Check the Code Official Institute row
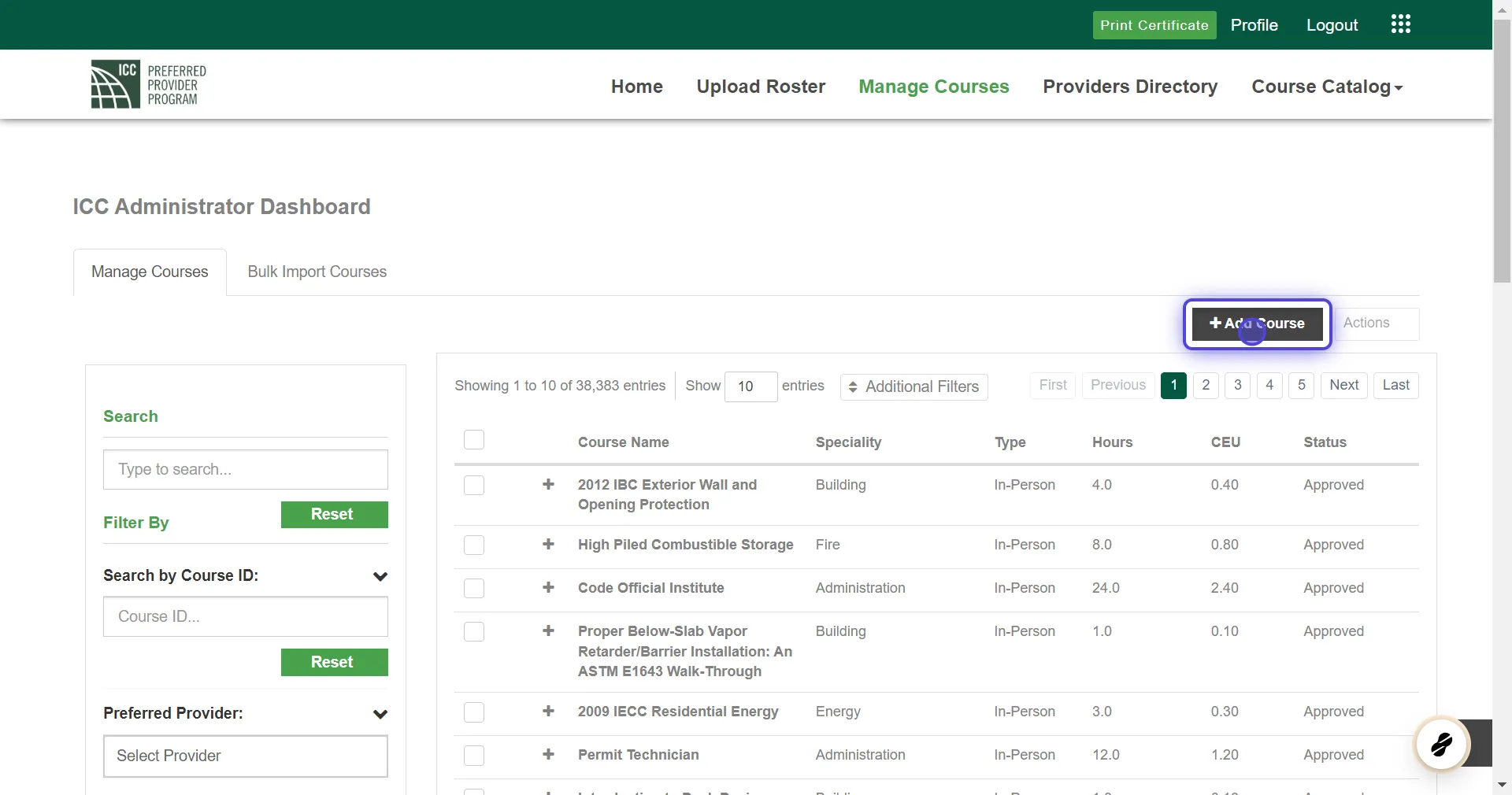 [x=474, y=588]
